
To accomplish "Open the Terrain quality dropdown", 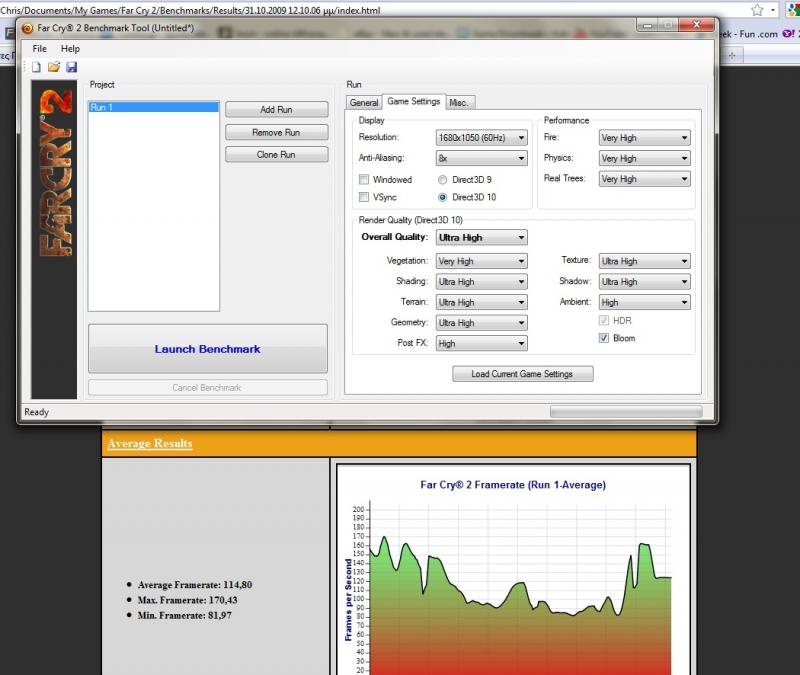I will [x=481, y=302].
